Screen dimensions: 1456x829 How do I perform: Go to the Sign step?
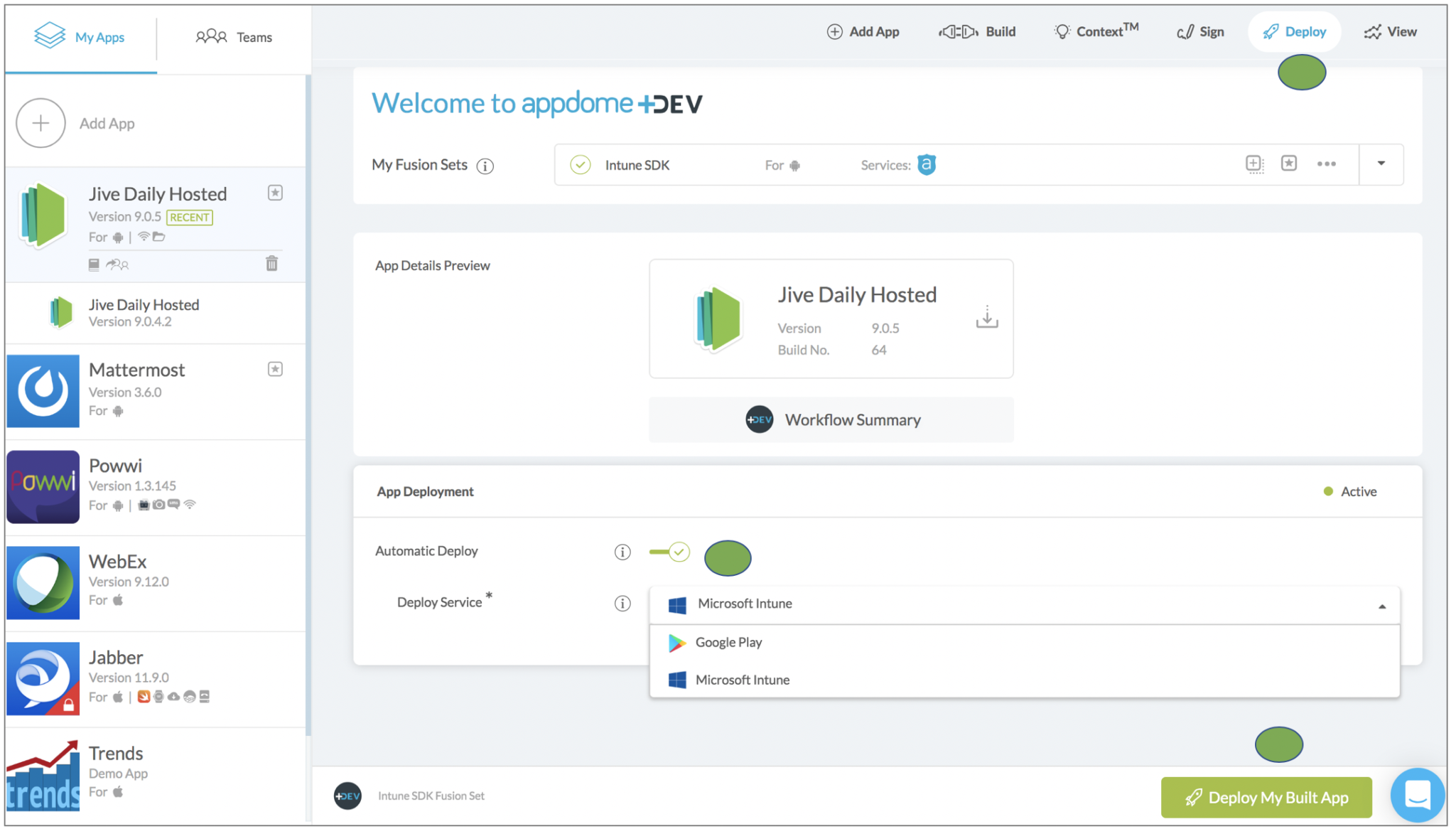(x=1200, y=31)
